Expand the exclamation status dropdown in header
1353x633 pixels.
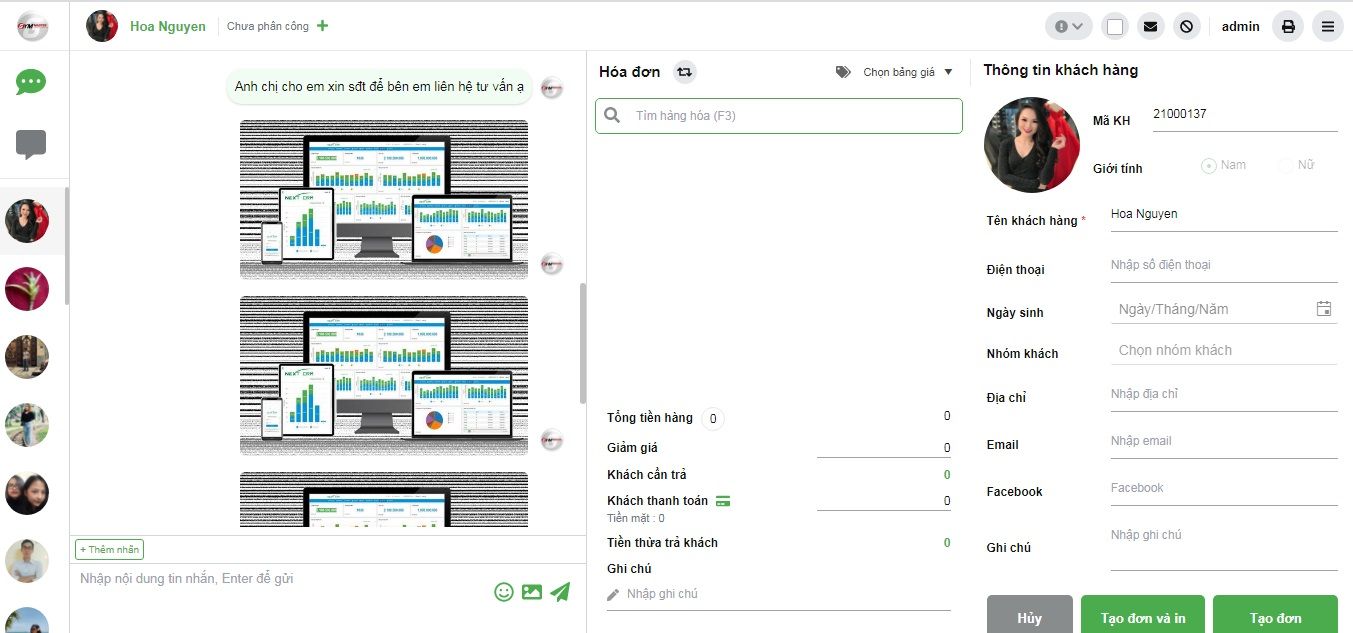[x=1068, y=27]
